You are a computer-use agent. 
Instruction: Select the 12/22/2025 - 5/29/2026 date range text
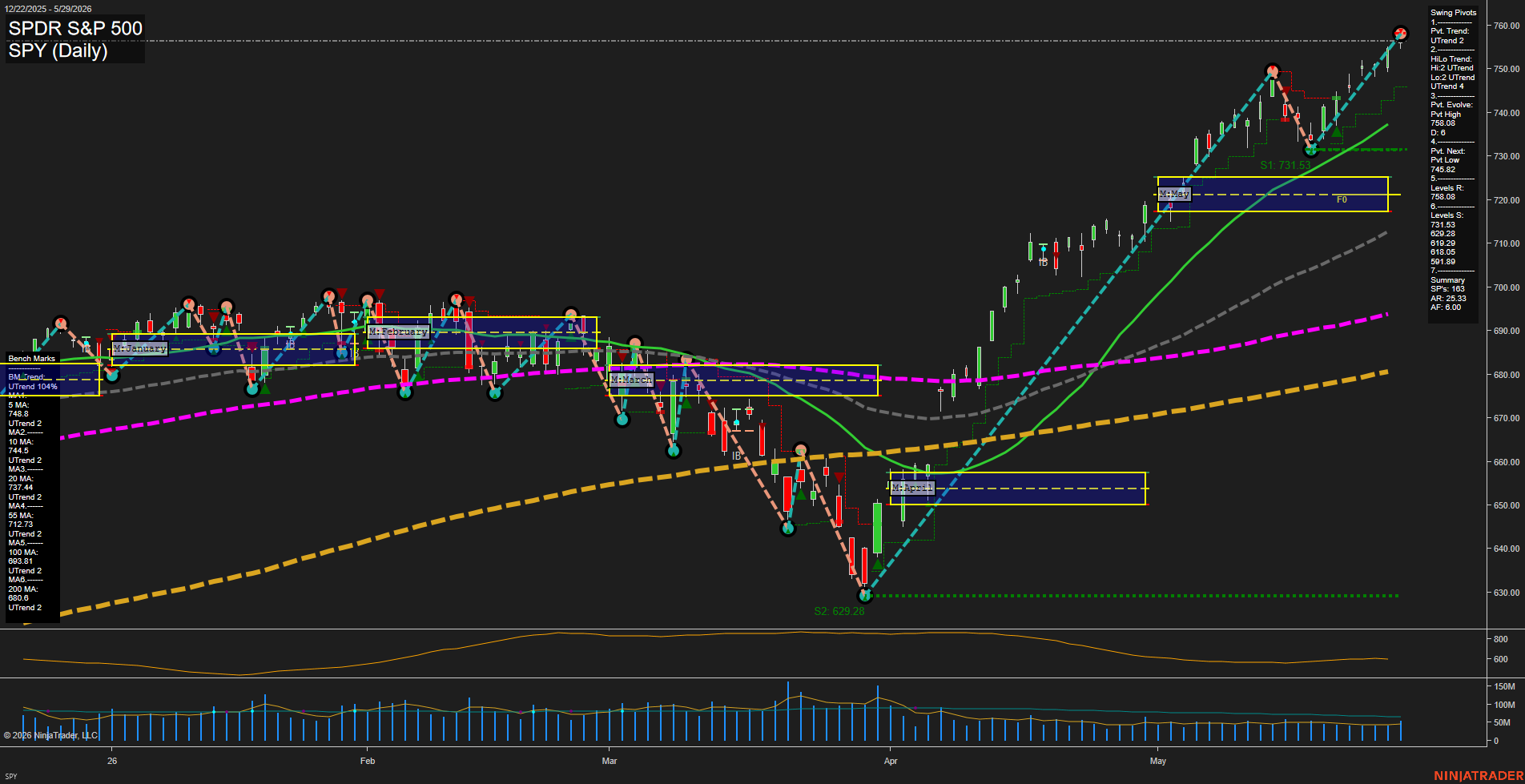click(48, 9)
